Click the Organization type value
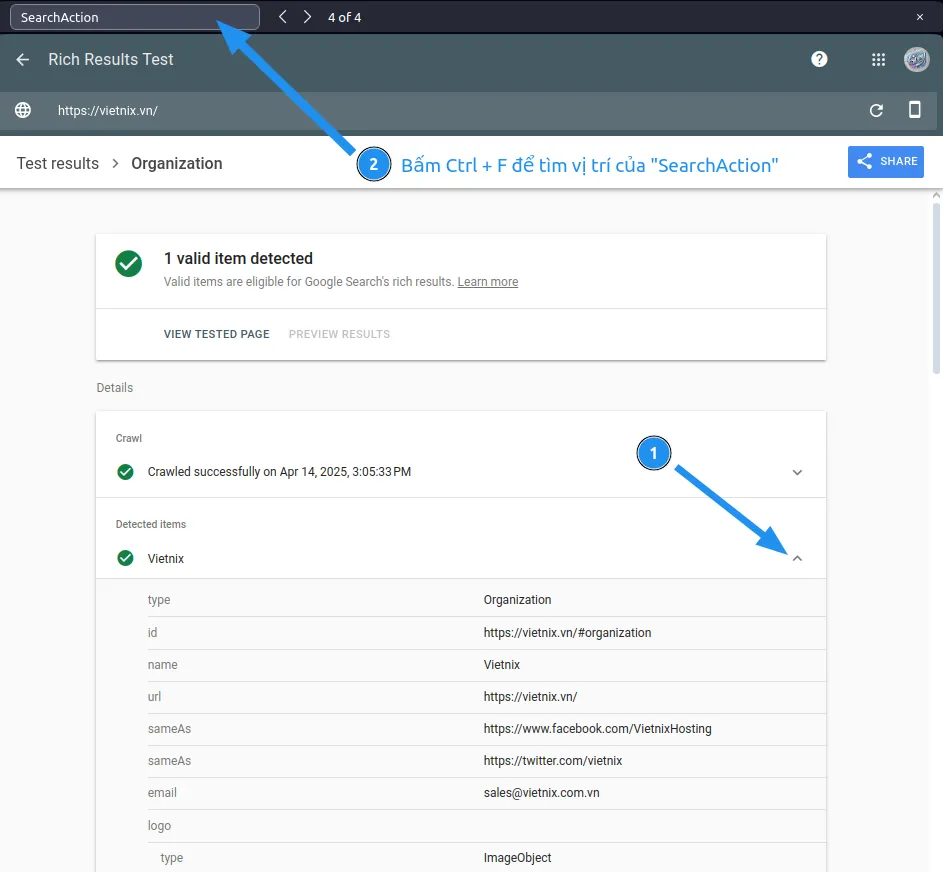Viewport: 943px width, 872px height. coord(517,600)
